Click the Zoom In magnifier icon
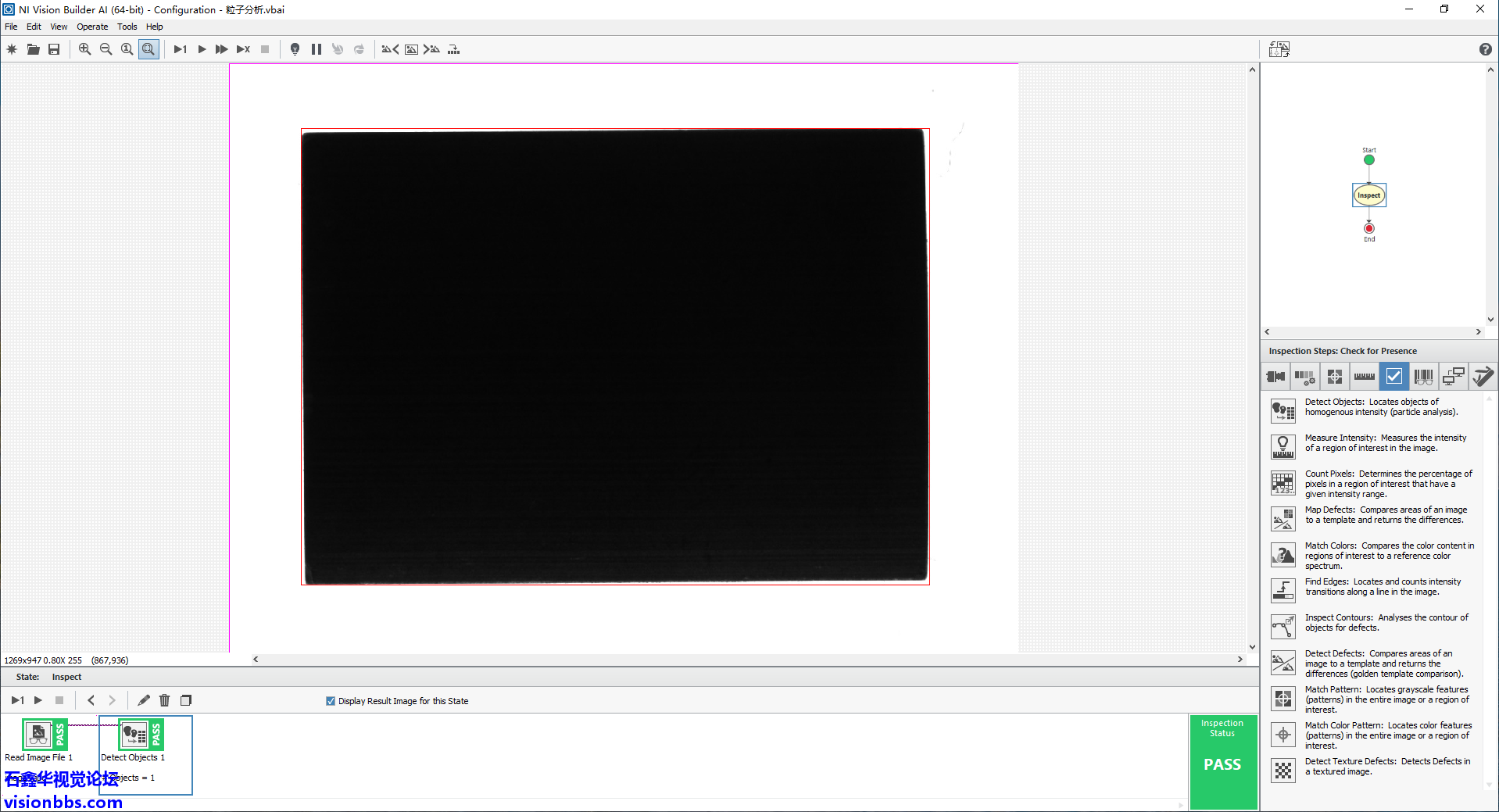 coord(84,49)
